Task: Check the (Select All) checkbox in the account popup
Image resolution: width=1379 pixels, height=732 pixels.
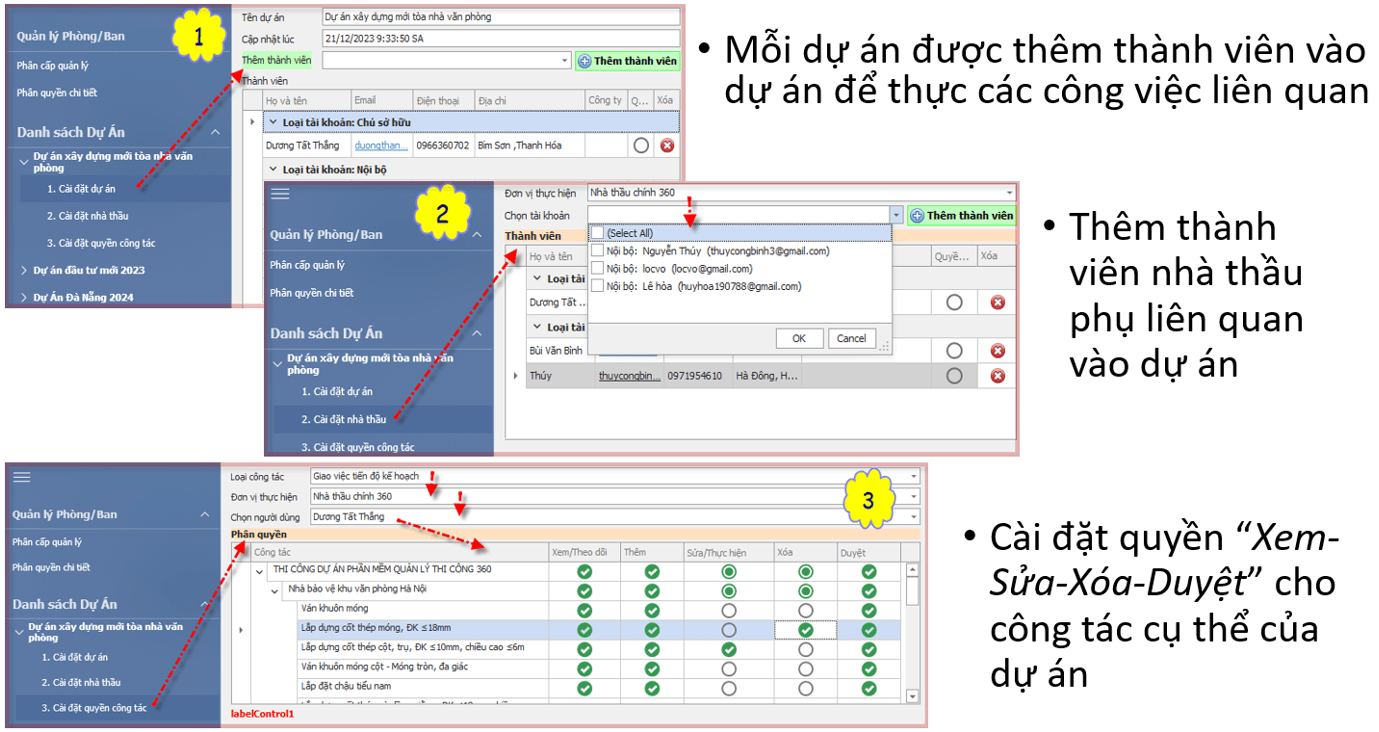Action: click(597, 231)
